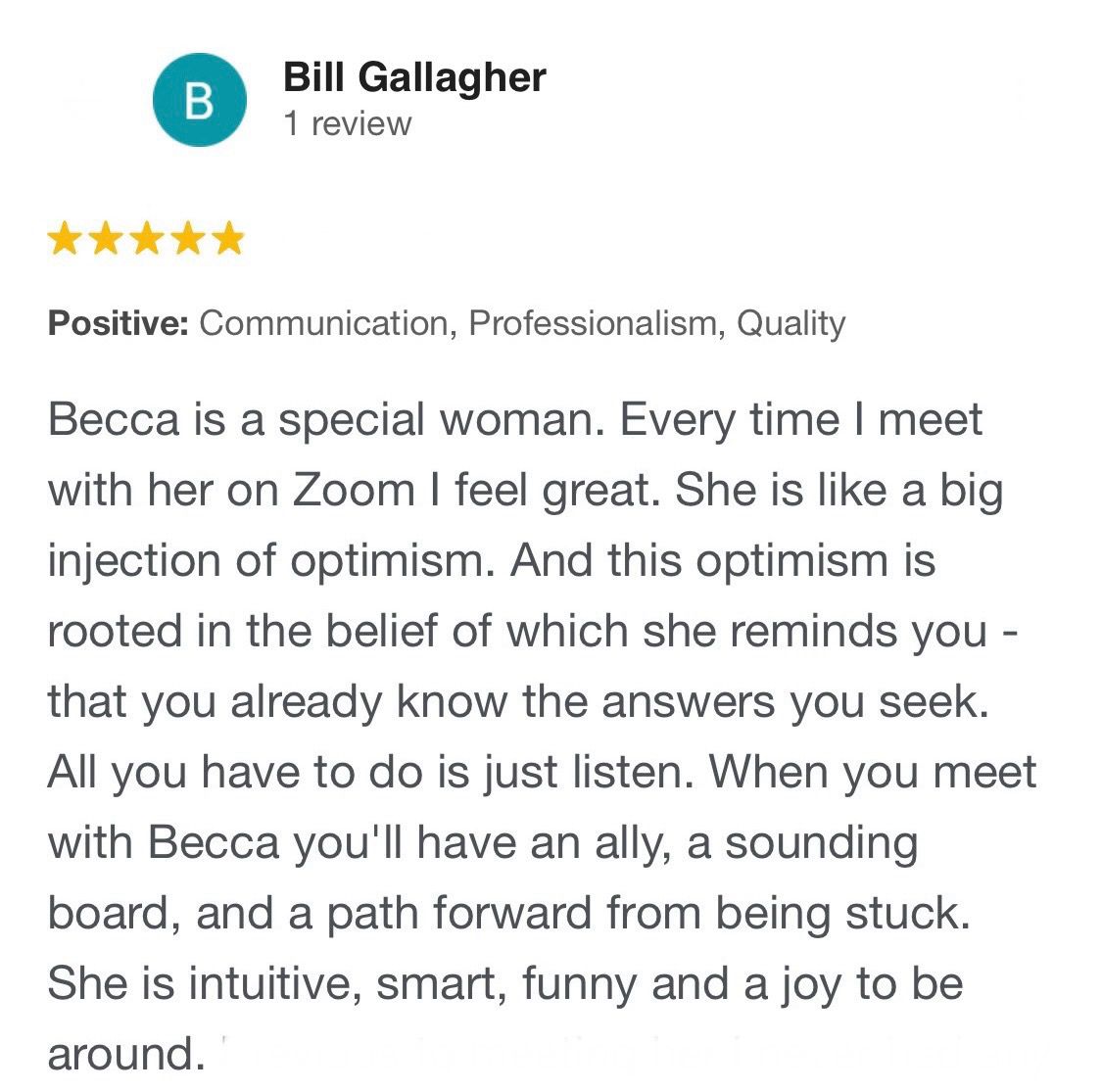This screenshot has width=1102, height=1092.
Task: Click "Becca" at the review's start
Action: [x=114, y=420]
